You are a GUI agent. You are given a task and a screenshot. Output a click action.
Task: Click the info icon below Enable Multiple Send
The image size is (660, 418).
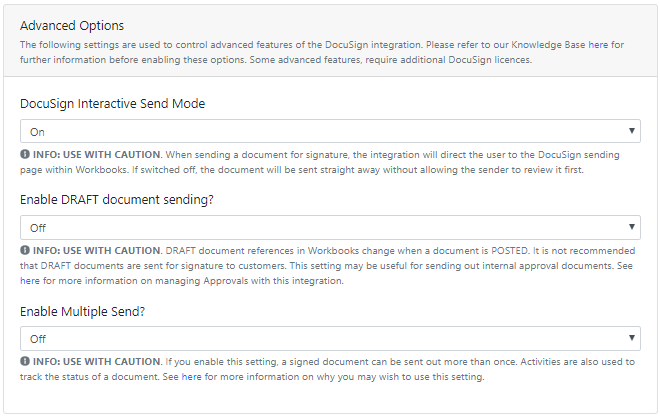click(25, 361)
